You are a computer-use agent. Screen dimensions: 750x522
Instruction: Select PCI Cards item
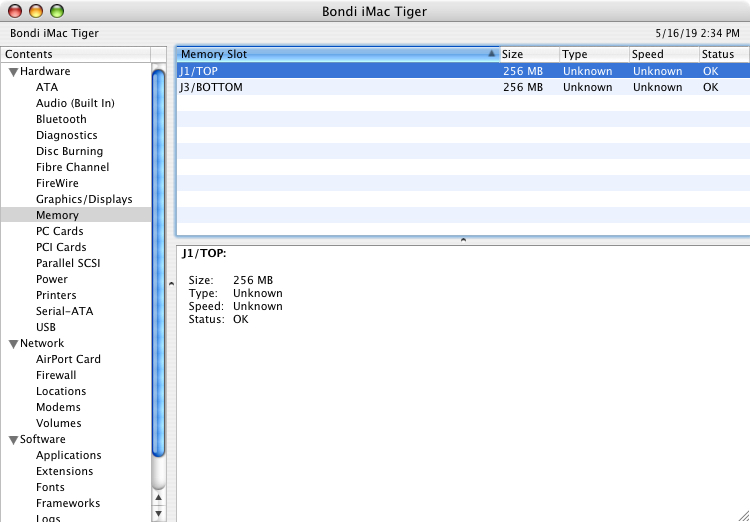click(x=61, y=247)
